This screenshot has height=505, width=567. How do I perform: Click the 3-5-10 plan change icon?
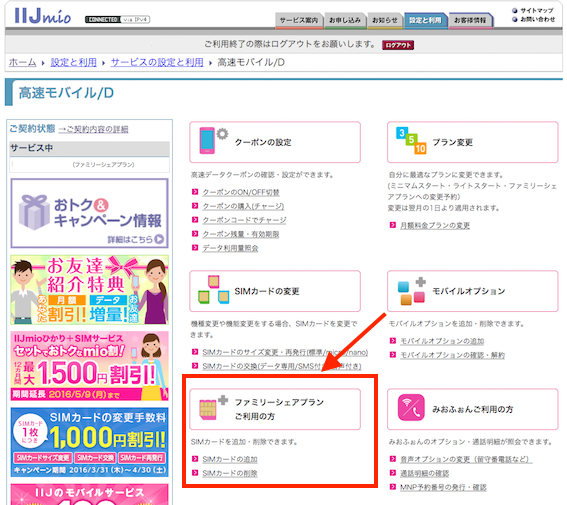(411, 141)
